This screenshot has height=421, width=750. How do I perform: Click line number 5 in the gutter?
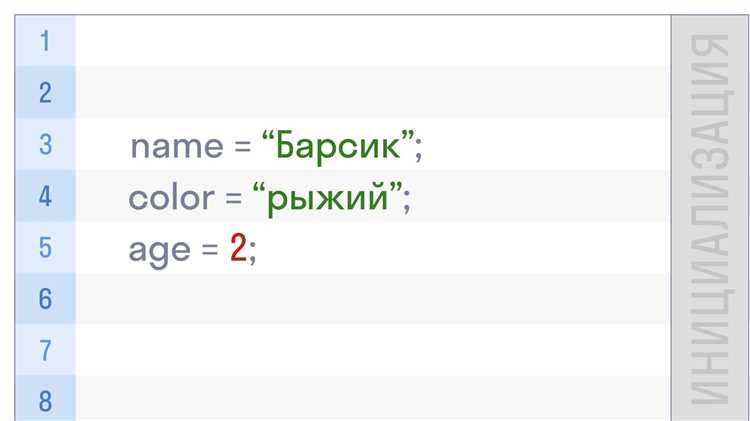click(45, 247)
